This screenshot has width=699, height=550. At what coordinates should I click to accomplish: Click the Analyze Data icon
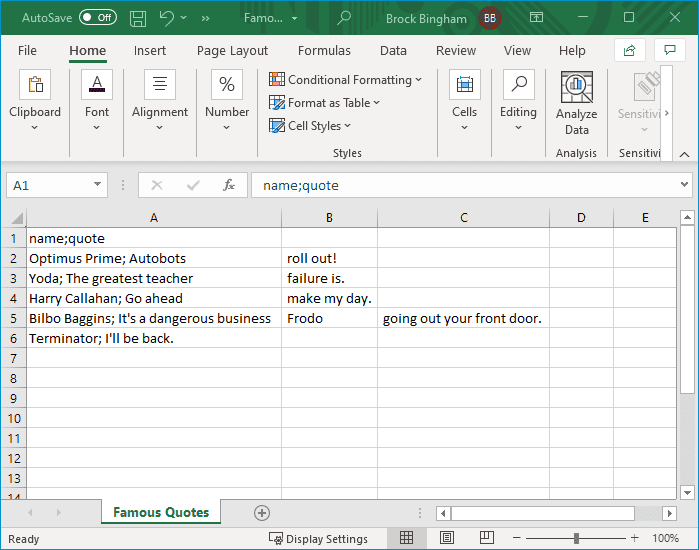pos(576,87)
